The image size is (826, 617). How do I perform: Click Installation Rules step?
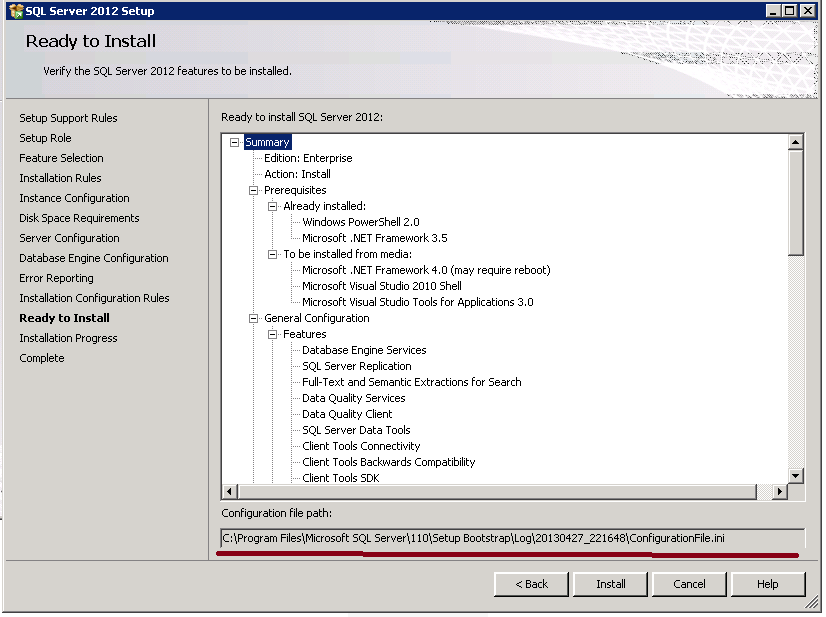(x=61, y=178)
